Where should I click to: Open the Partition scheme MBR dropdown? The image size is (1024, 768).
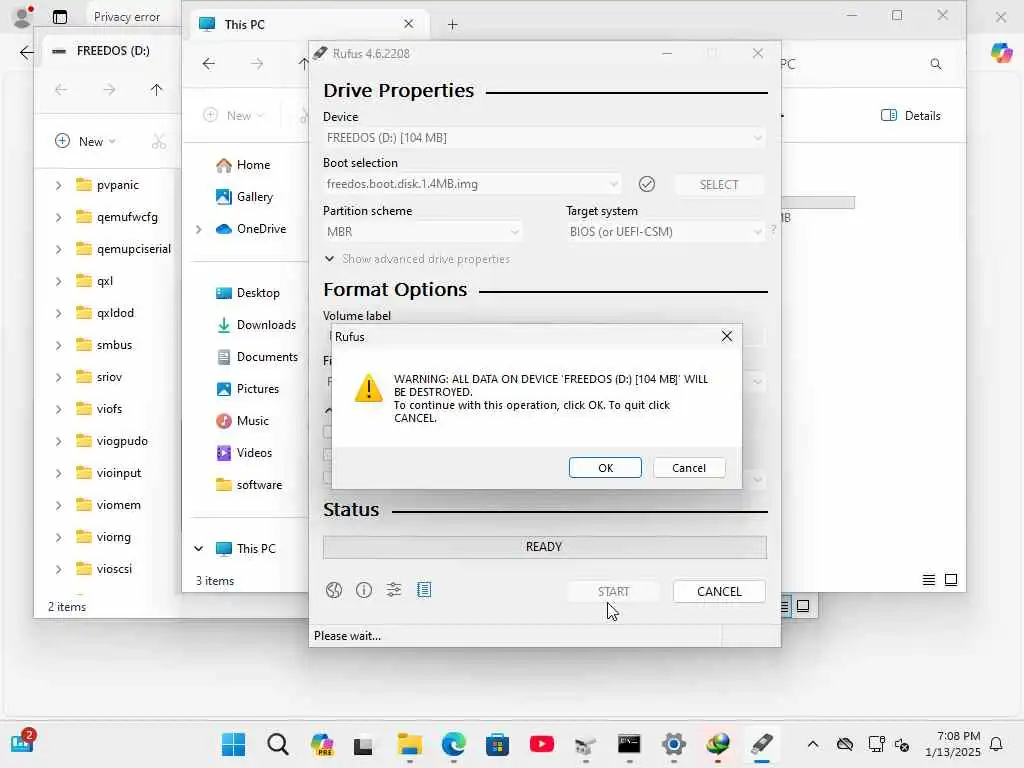pos(422,232)
